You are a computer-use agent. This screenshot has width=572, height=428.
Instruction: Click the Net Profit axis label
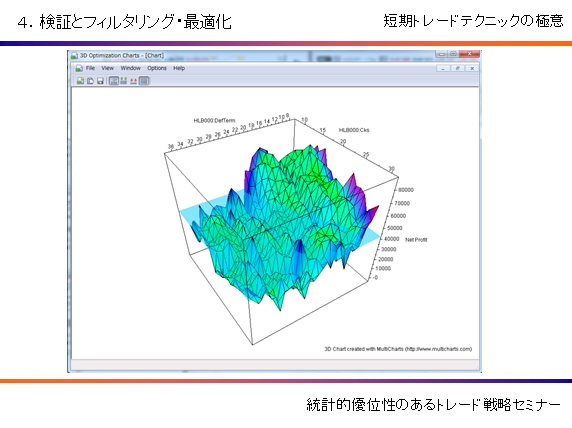(416, 240)
